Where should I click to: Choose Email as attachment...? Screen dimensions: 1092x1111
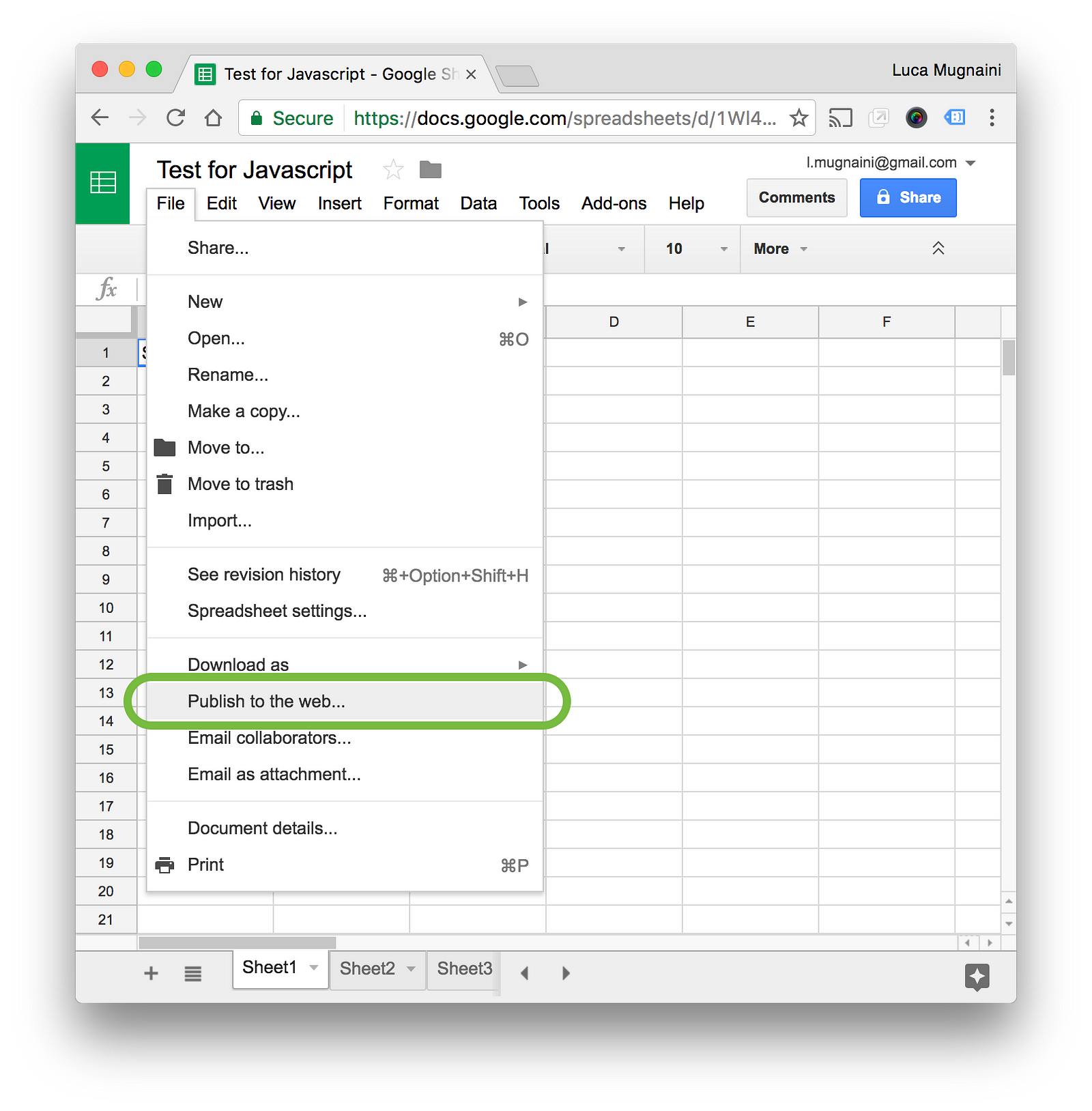coord(345,775)
